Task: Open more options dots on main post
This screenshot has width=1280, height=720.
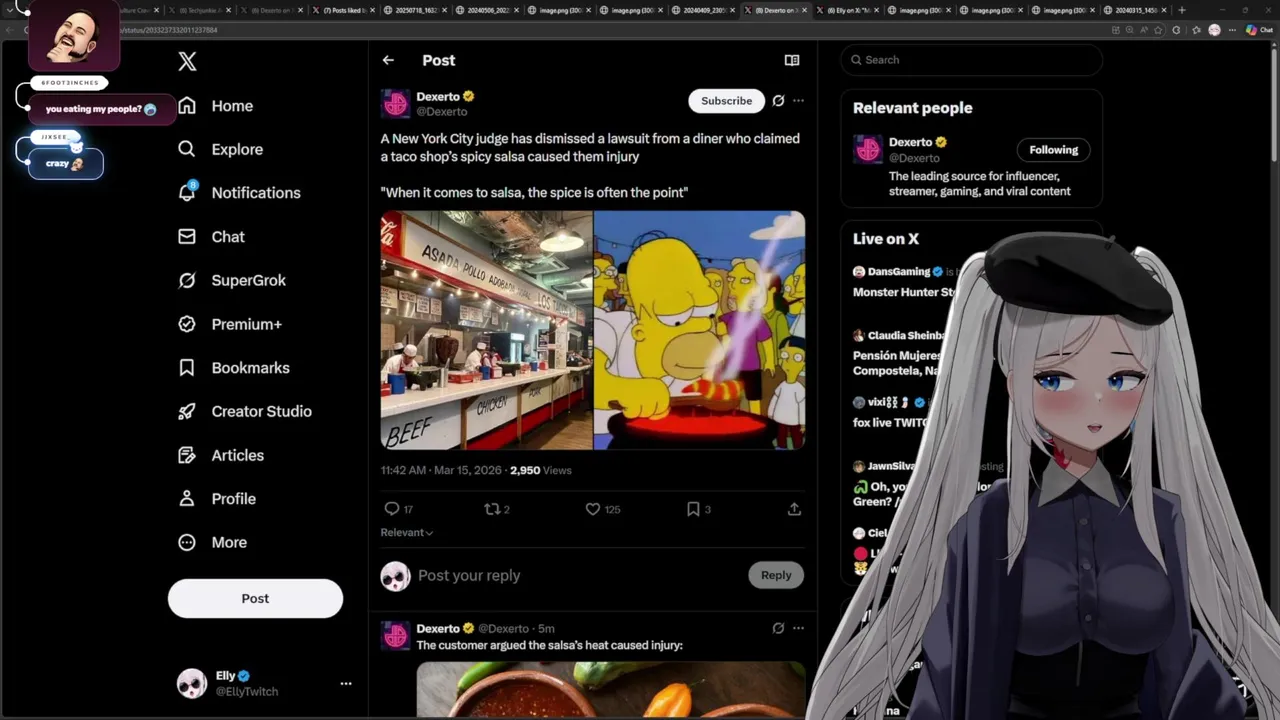Action: tap(798, 101)
